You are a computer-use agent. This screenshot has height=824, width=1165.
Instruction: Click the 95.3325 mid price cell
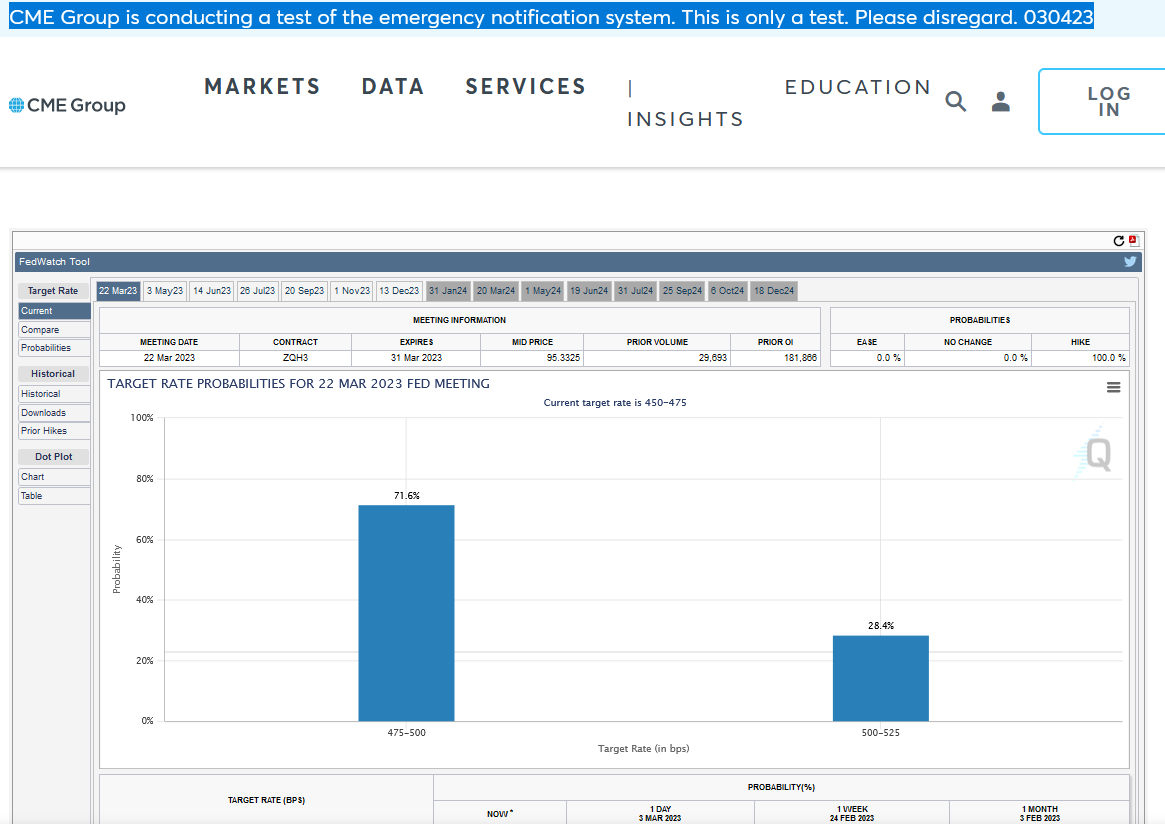(532, 358)
